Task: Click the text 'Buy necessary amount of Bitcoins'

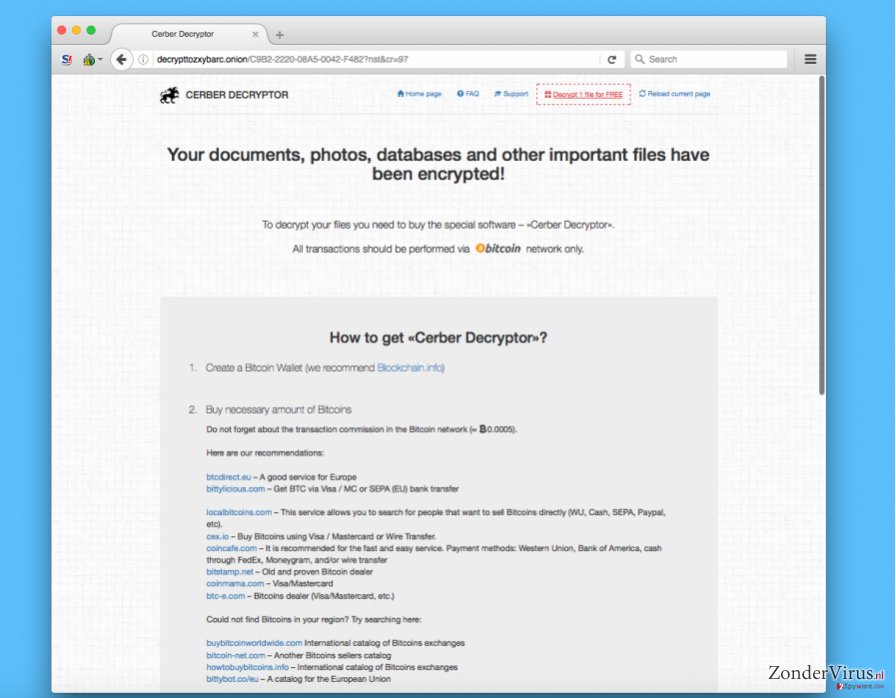Action: pyautogui.click(x=278, y=410)
